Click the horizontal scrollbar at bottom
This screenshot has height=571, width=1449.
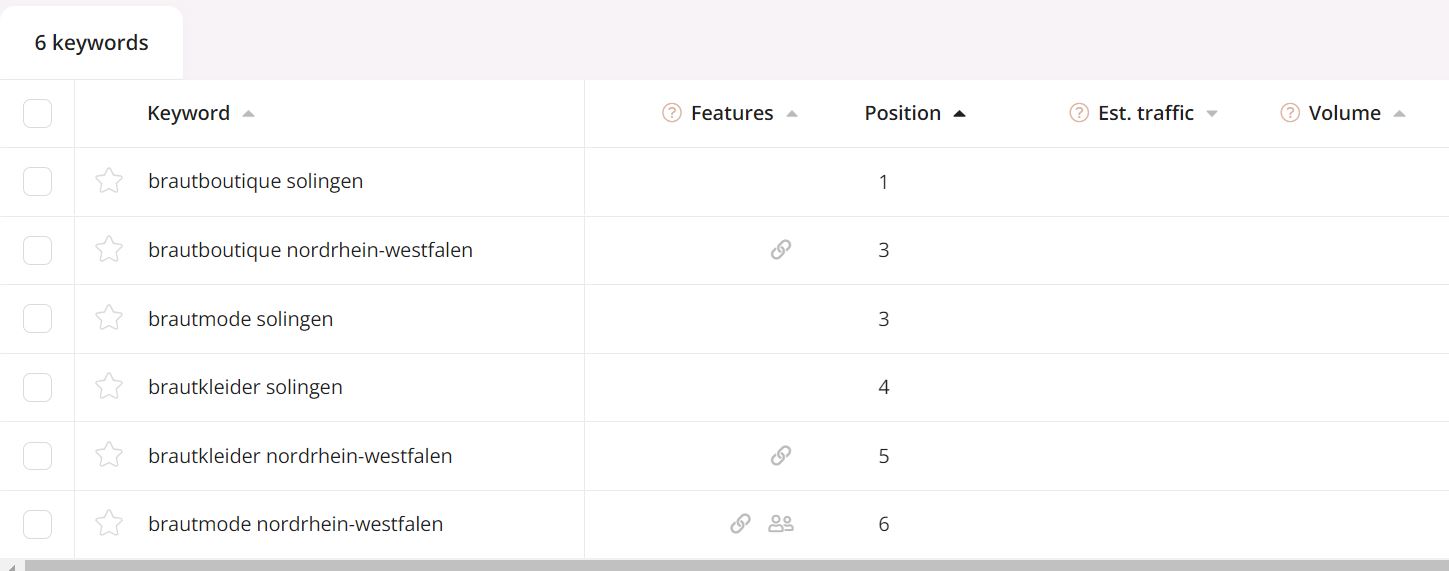pos(736,566)
